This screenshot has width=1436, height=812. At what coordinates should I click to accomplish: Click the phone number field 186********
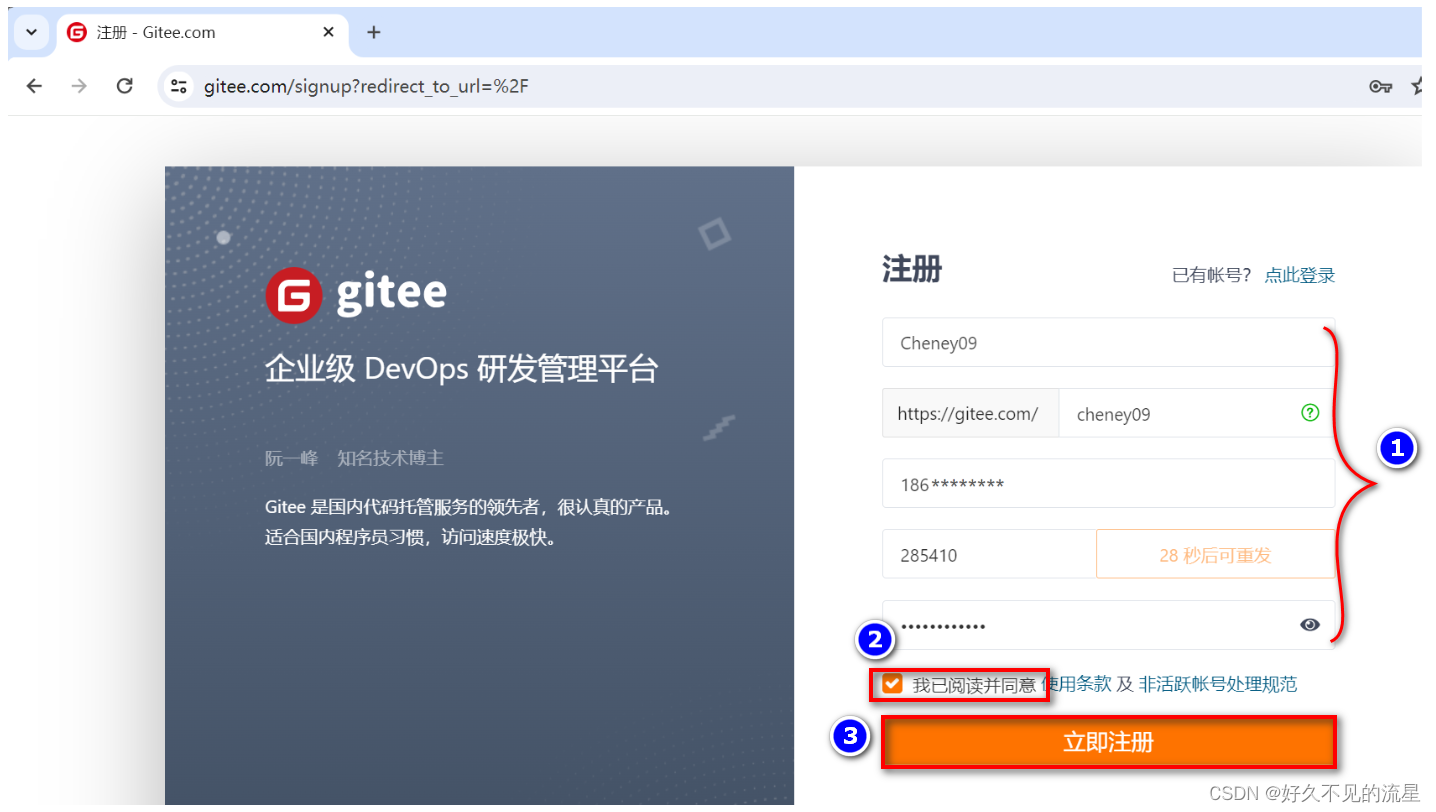point(1108,484)
